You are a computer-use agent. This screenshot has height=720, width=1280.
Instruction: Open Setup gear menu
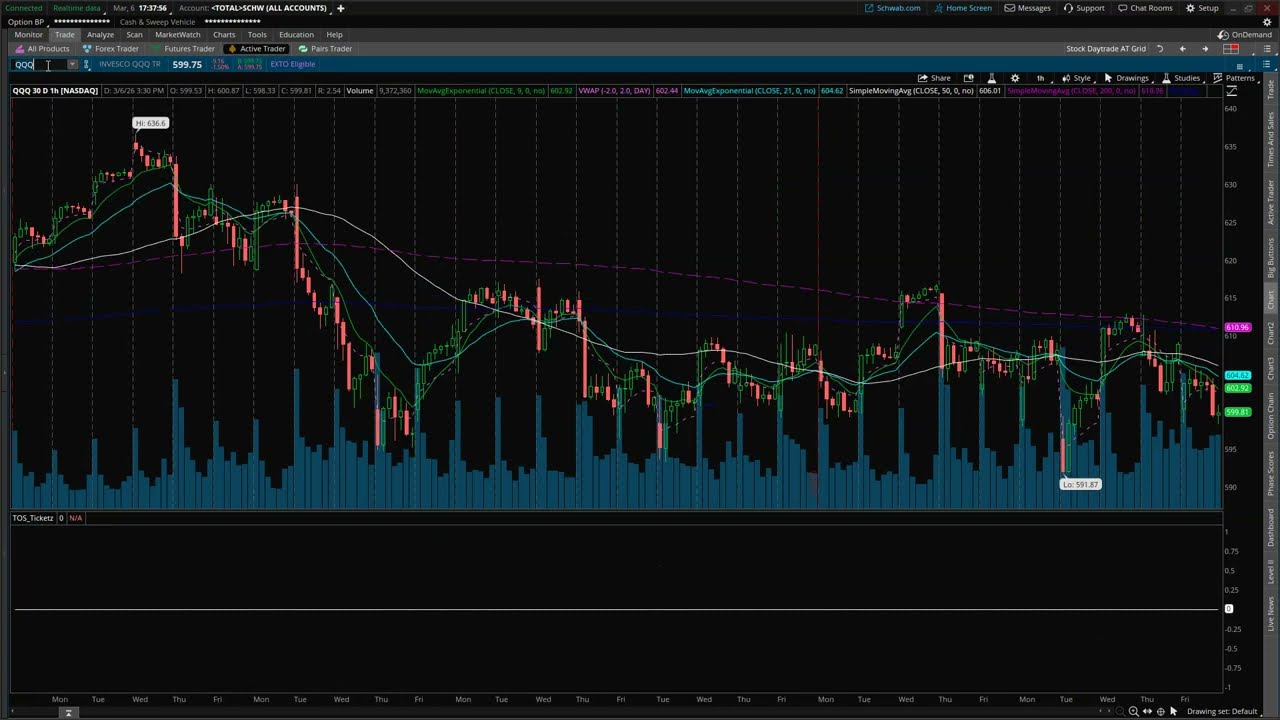[x=1203, y=8]
